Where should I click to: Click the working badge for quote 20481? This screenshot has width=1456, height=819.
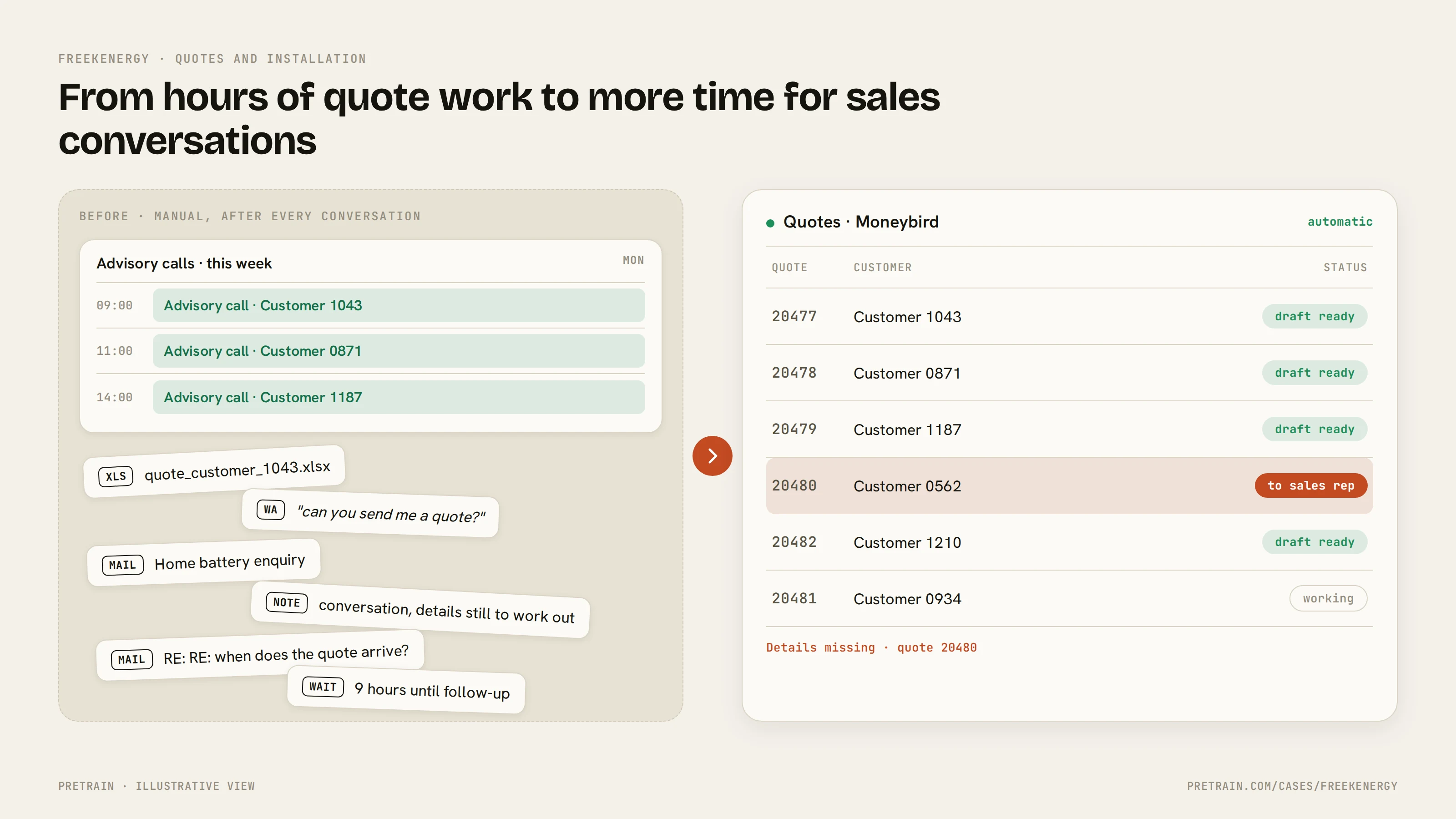(x=1328, y=599)
